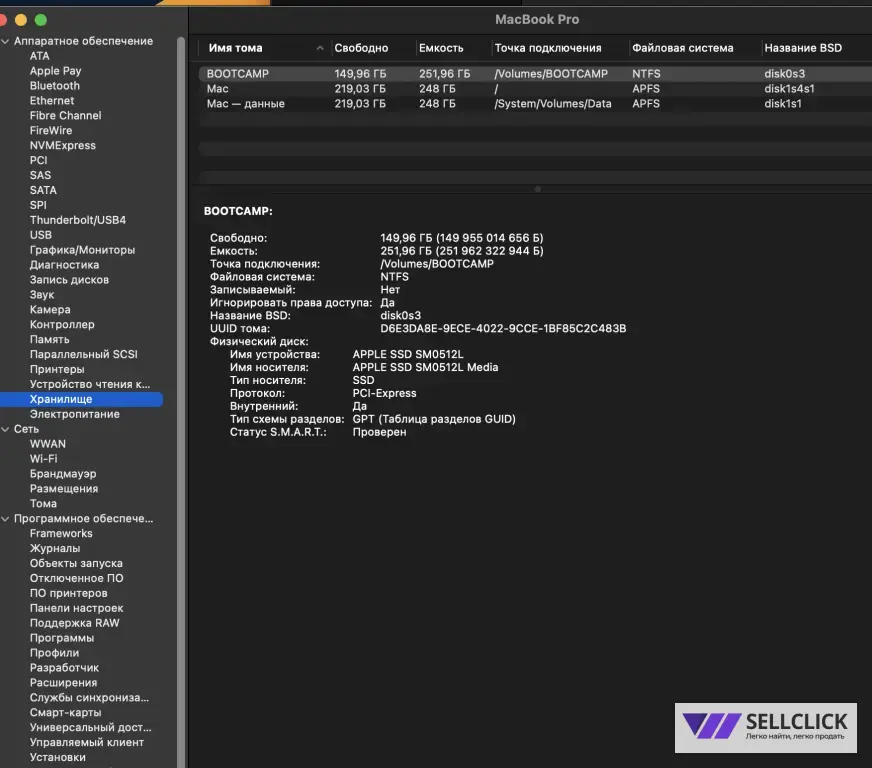Select Звук in hardware list
Image resolution: width=872 pixels, height=768 pixels.
(42, 295)
